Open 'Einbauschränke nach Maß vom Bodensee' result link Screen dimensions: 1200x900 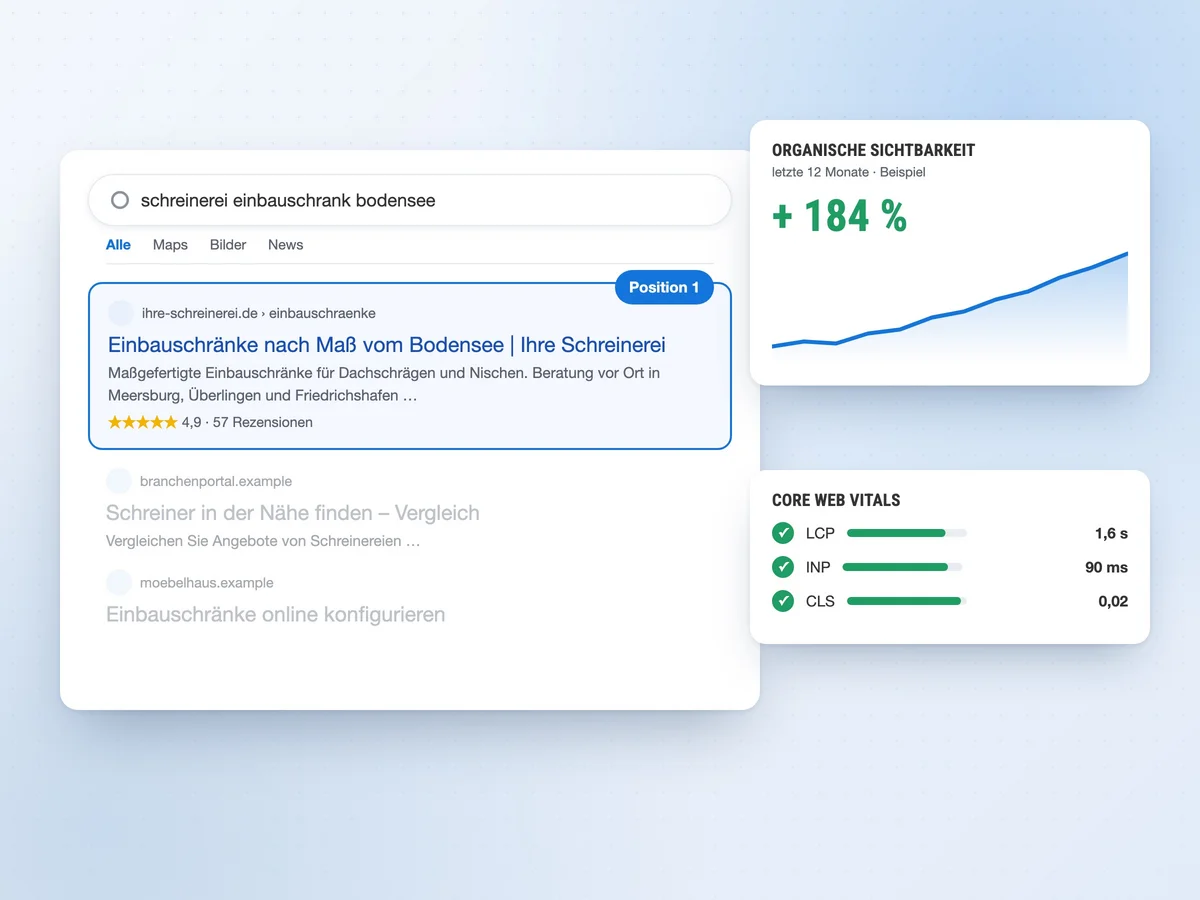386,345
